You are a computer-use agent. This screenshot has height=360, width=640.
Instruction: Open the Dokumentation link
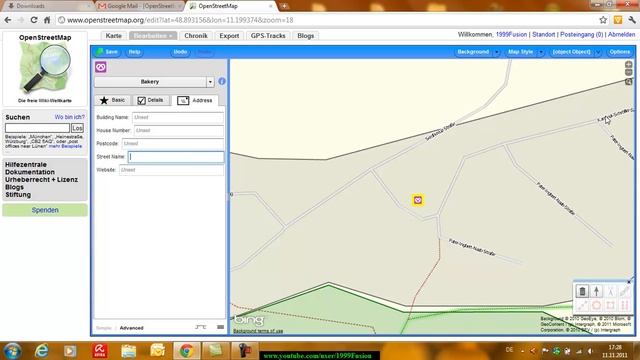click(x=30, y=172)
